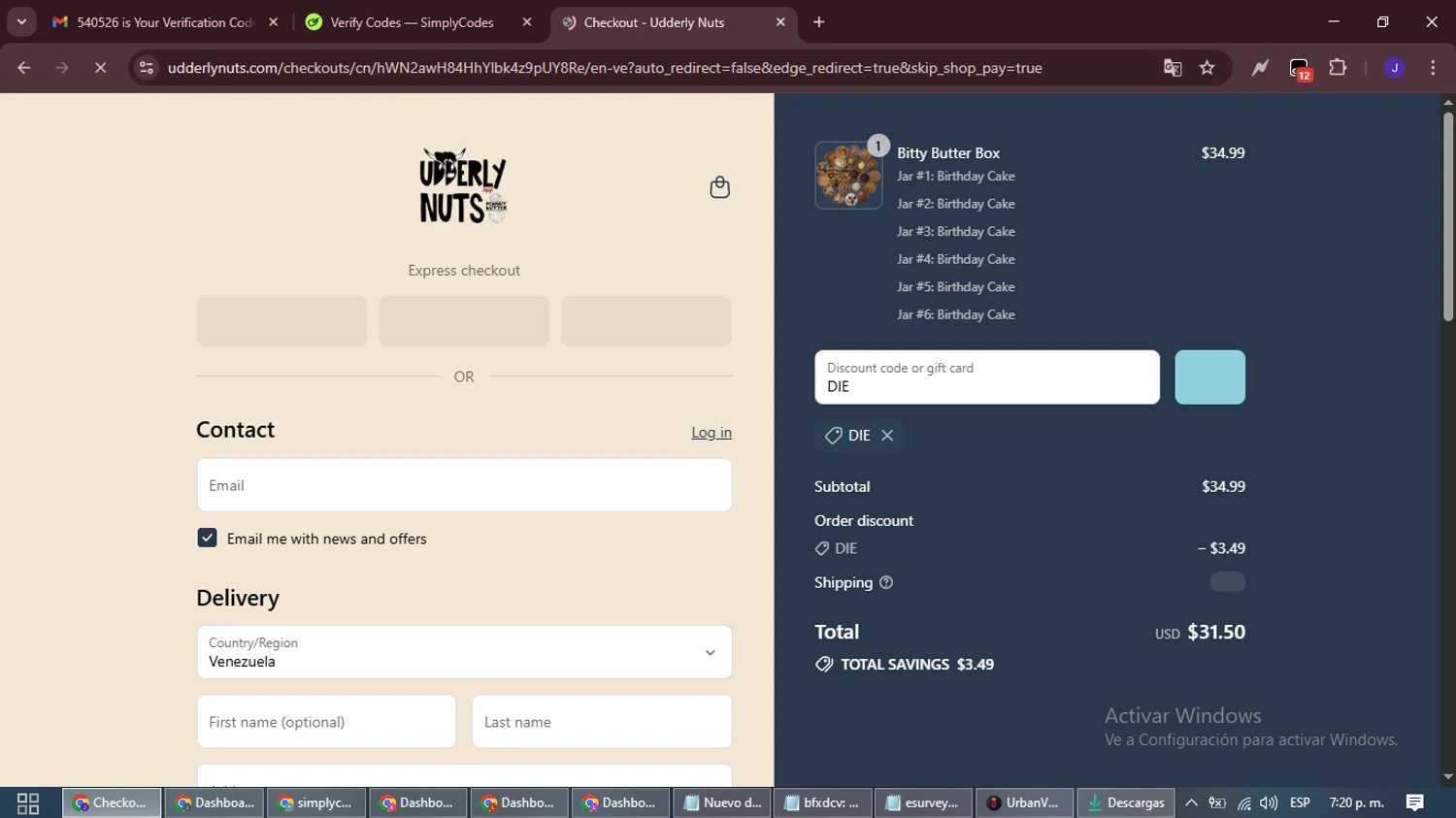Click the apply discount button

[x=1209, y=377]
